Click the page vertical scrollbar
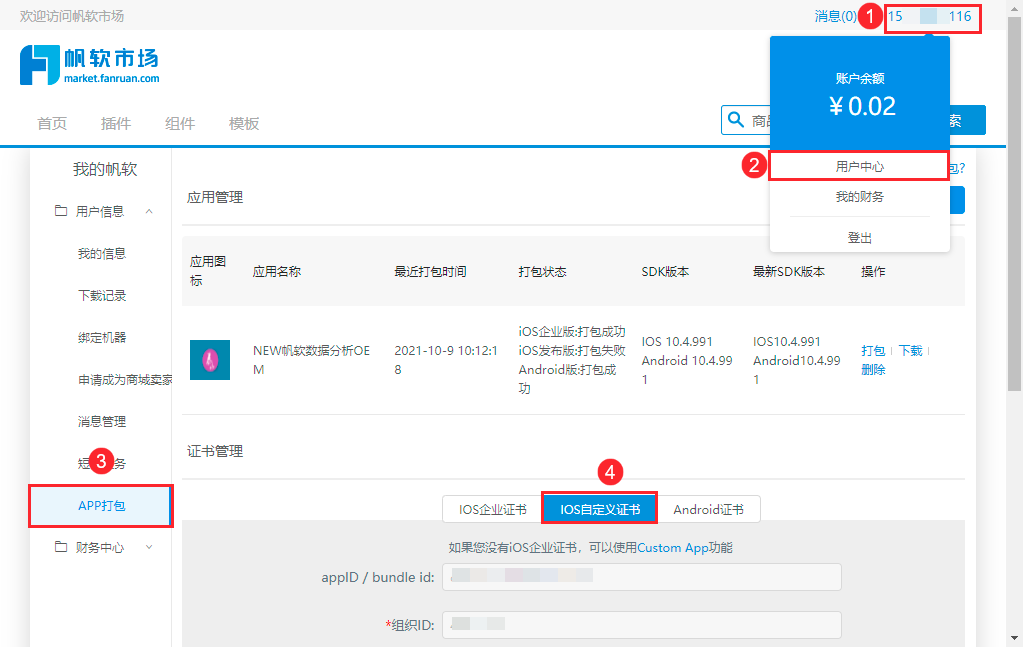Viewport: 1023px width, 647px height. click(1015, 205)
